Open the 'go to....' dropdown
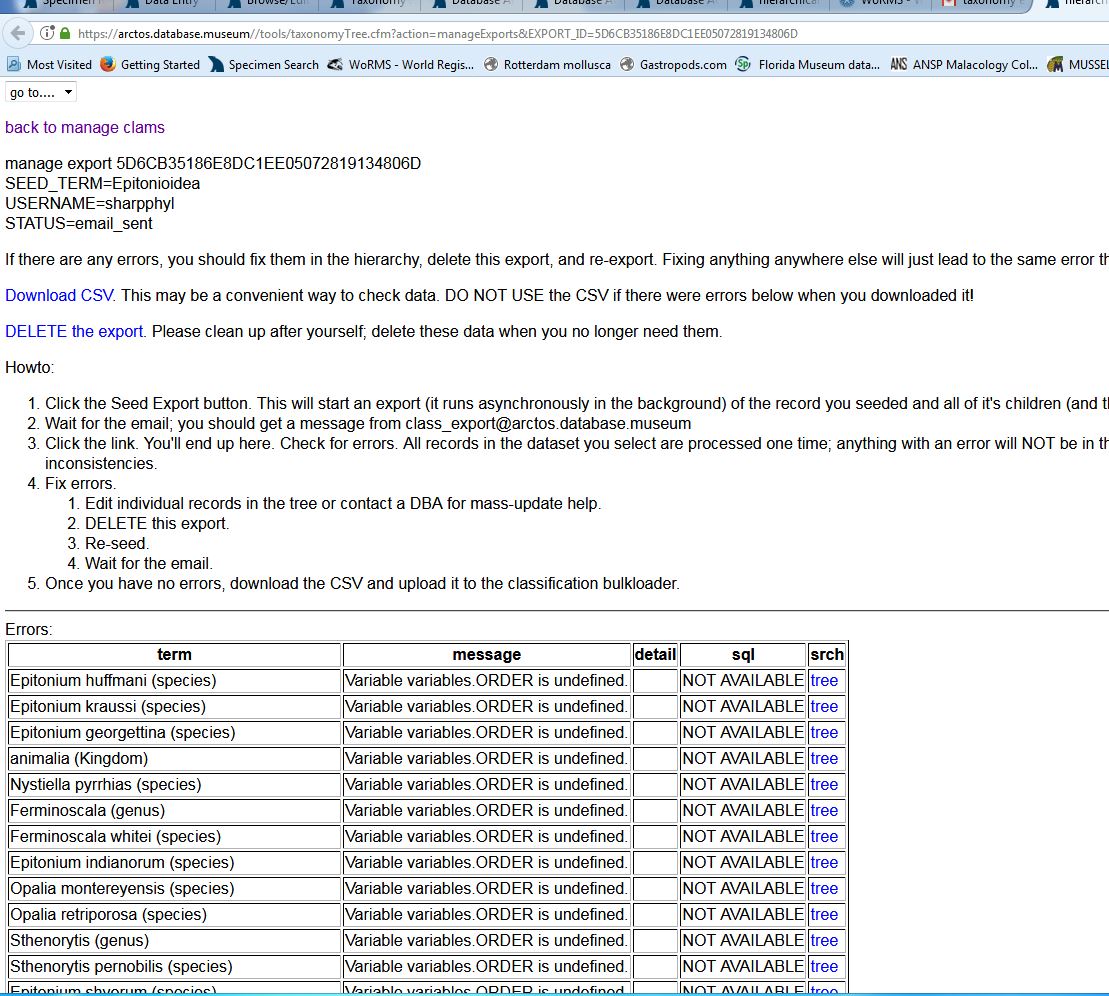This screenshot has height=996, width=1109. tap(41, 91)
